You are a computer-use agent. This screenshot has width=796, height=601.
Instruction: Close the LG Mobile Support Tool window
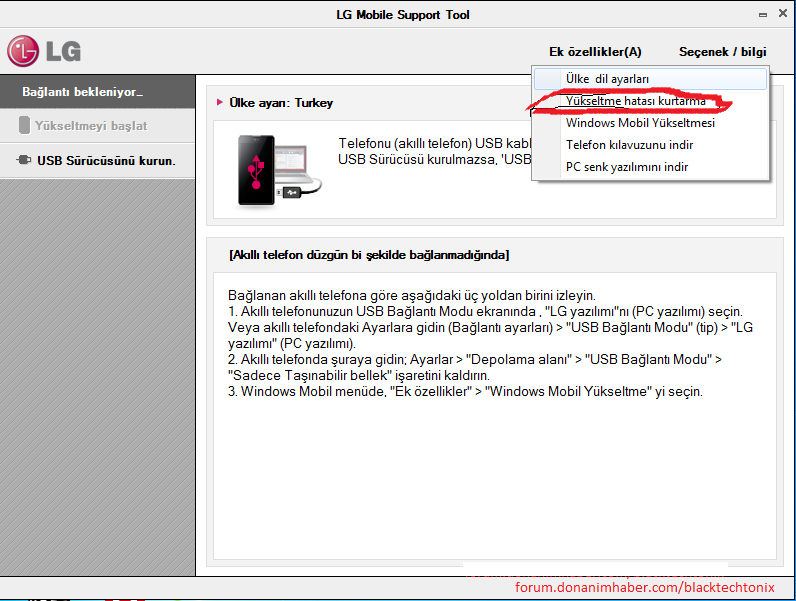783,14
